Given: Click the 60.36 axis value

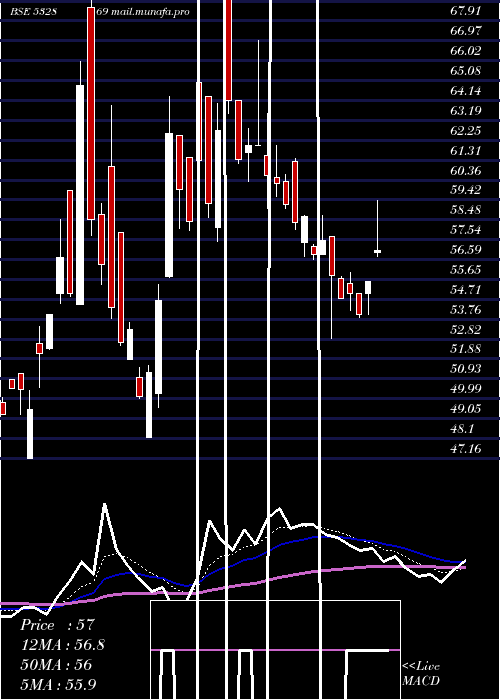Looking at the screenshot, I should (x=466, y=171).
